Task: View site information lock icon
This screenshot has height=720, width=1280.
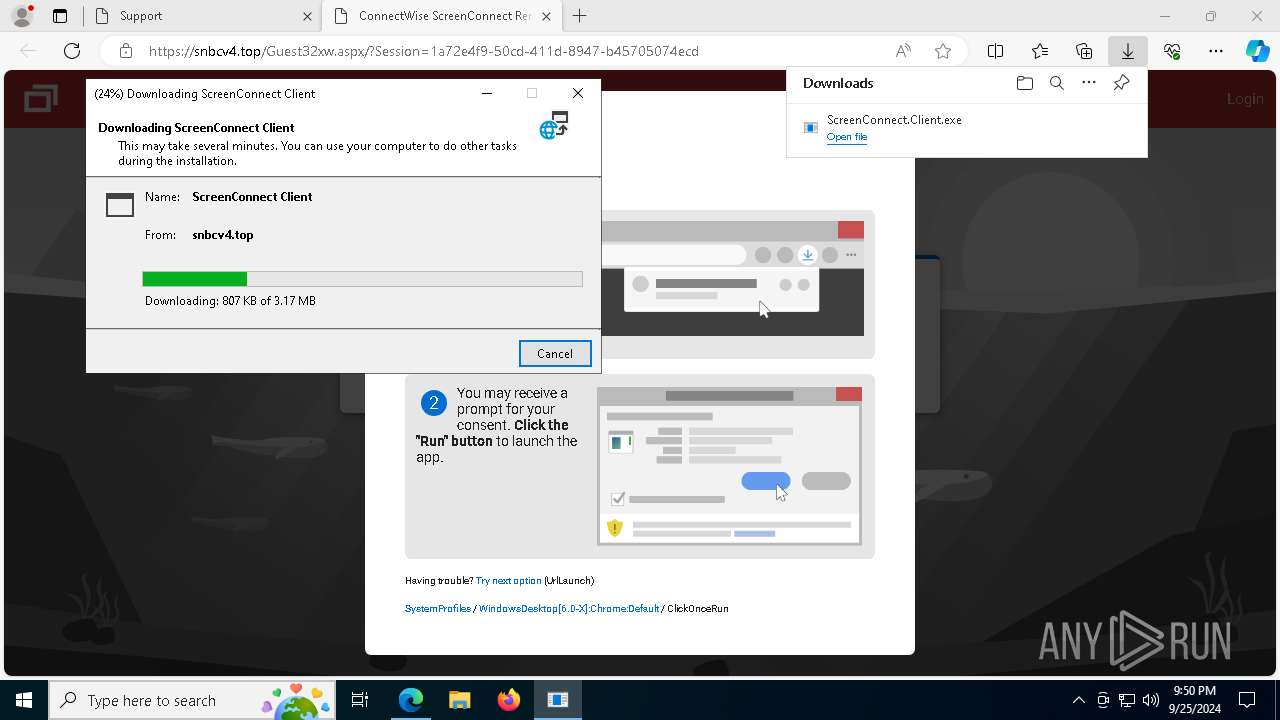Action: pos(126,51)
